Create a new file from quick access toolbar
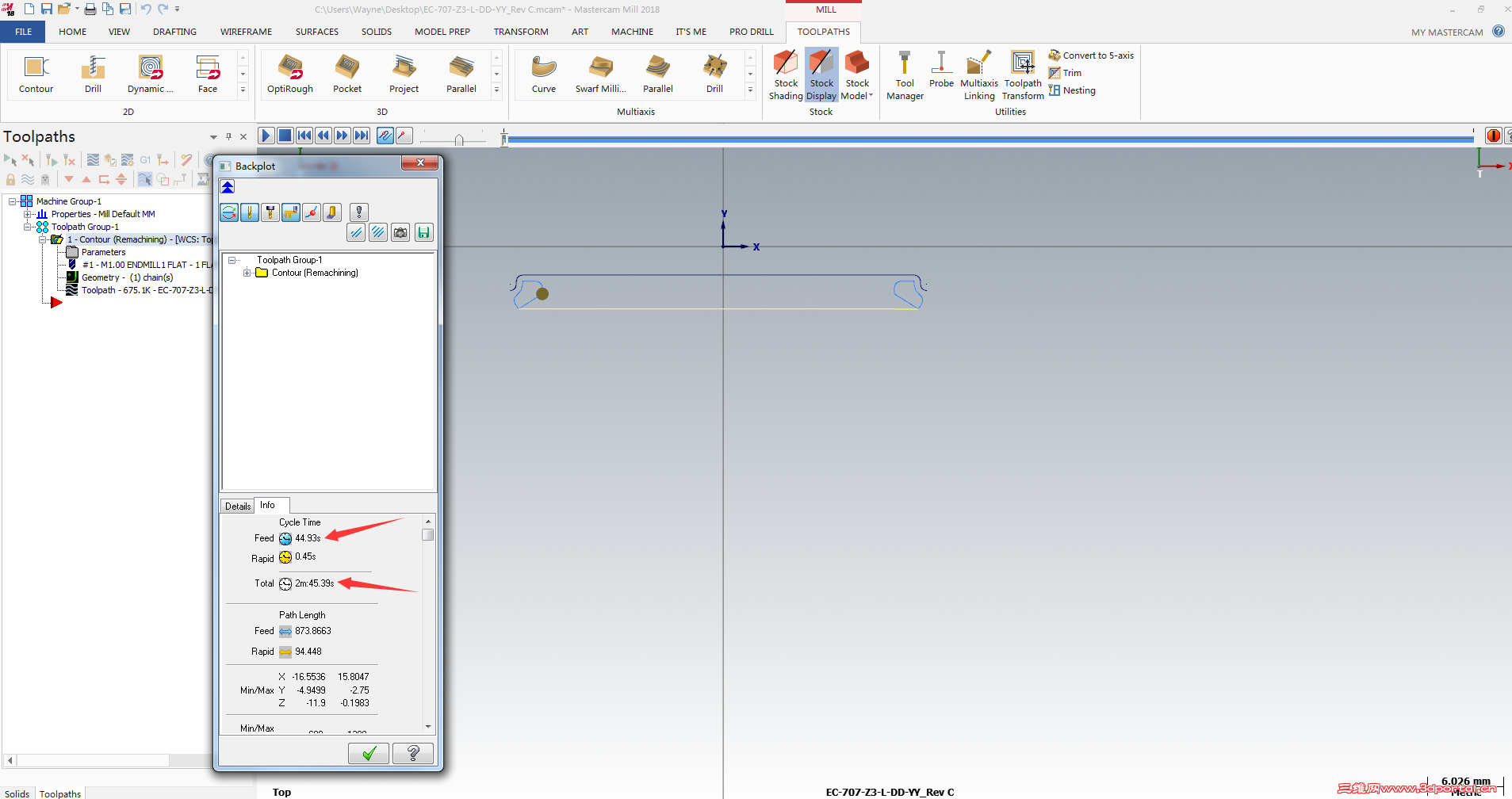The width and height of the screenshot is (1512, 799). click(29, 9)
